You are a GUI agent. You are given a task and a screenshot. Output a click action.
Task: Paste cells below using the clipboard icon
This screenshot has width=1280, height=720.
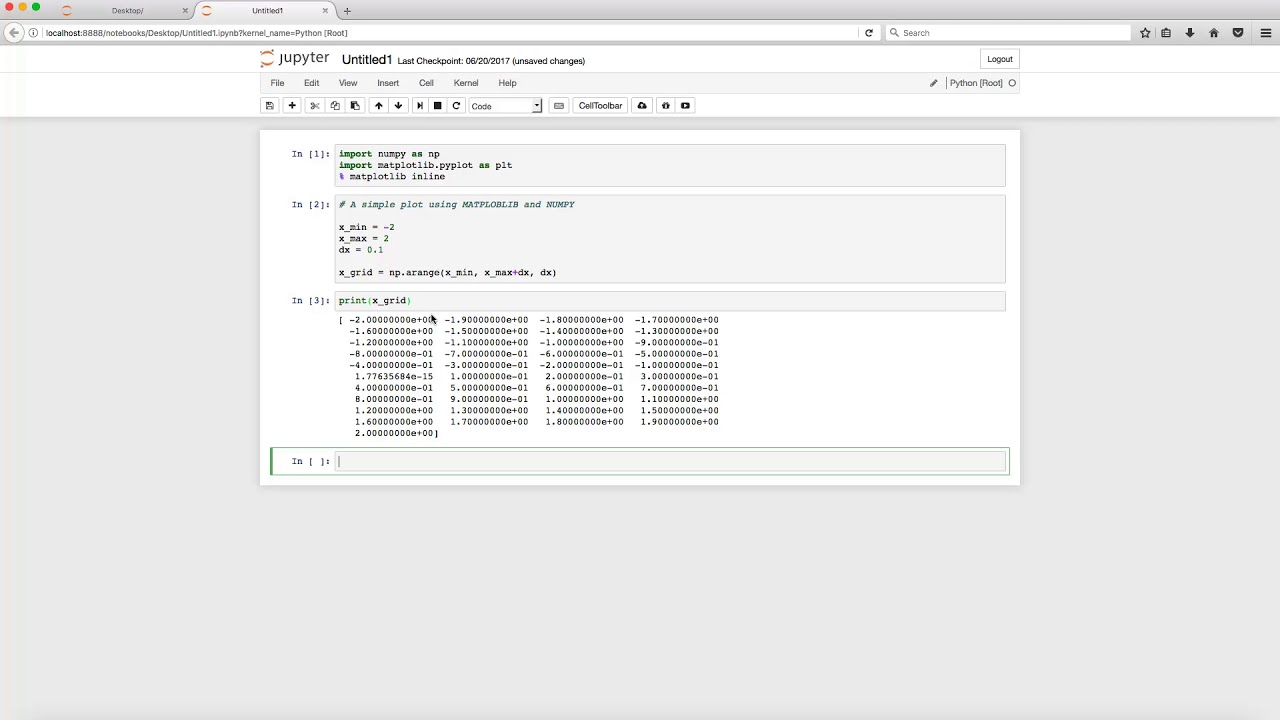click(354, 106)
